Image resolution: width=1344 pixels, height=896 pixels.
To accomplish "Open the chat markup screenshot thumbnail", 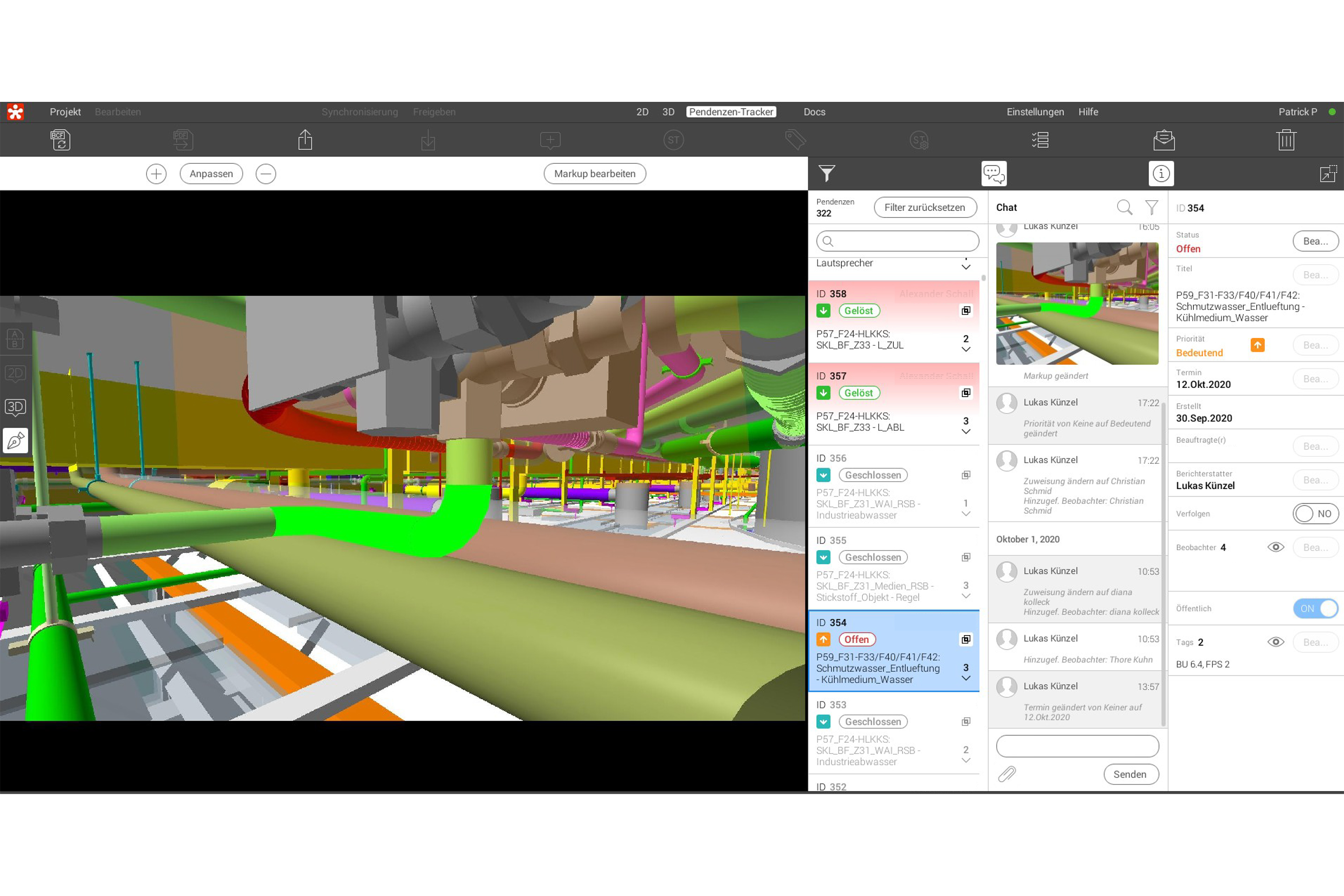I will [x=1077, y=303].
